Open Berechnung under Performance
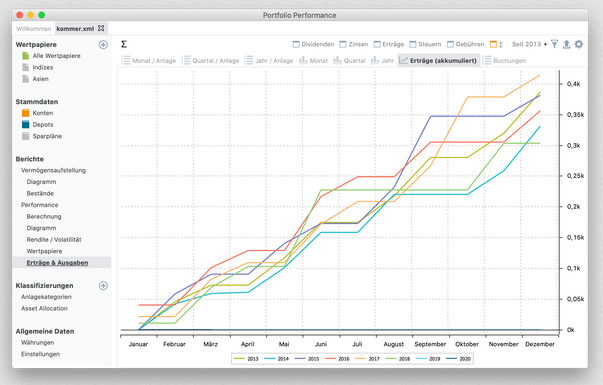Screen dimensions: 603x385 (44, 216)
